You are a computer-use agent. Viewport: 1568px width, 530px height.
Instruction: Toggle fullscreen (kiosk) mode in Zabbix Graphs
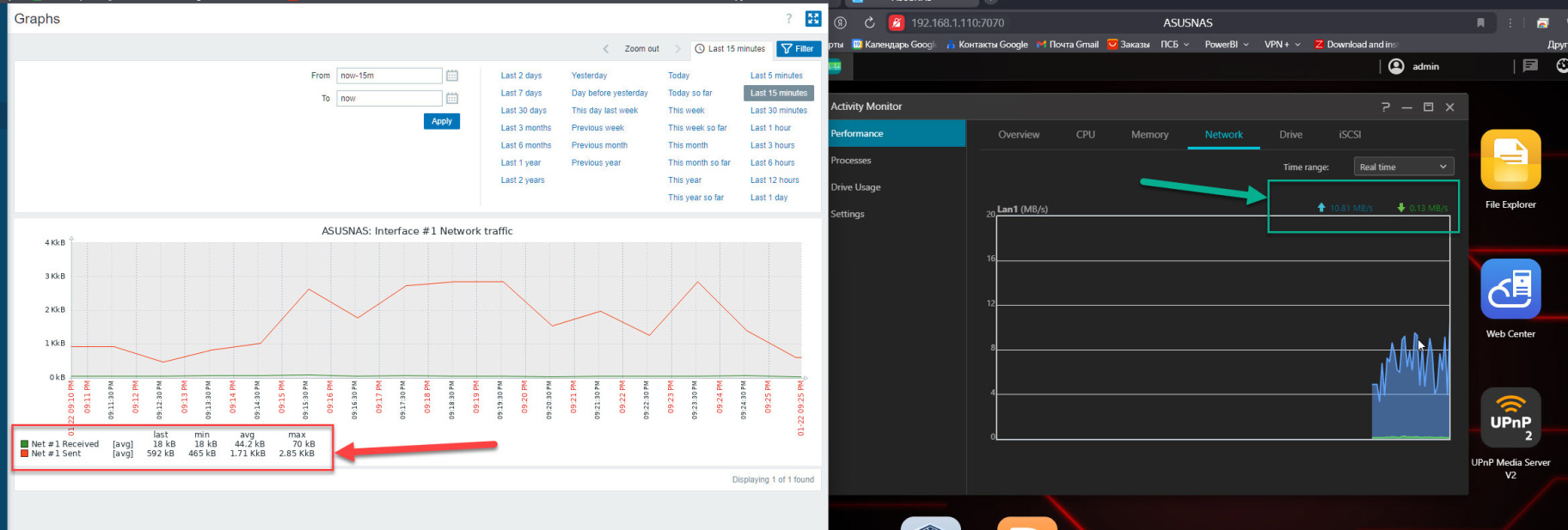[x=813, y=19]
